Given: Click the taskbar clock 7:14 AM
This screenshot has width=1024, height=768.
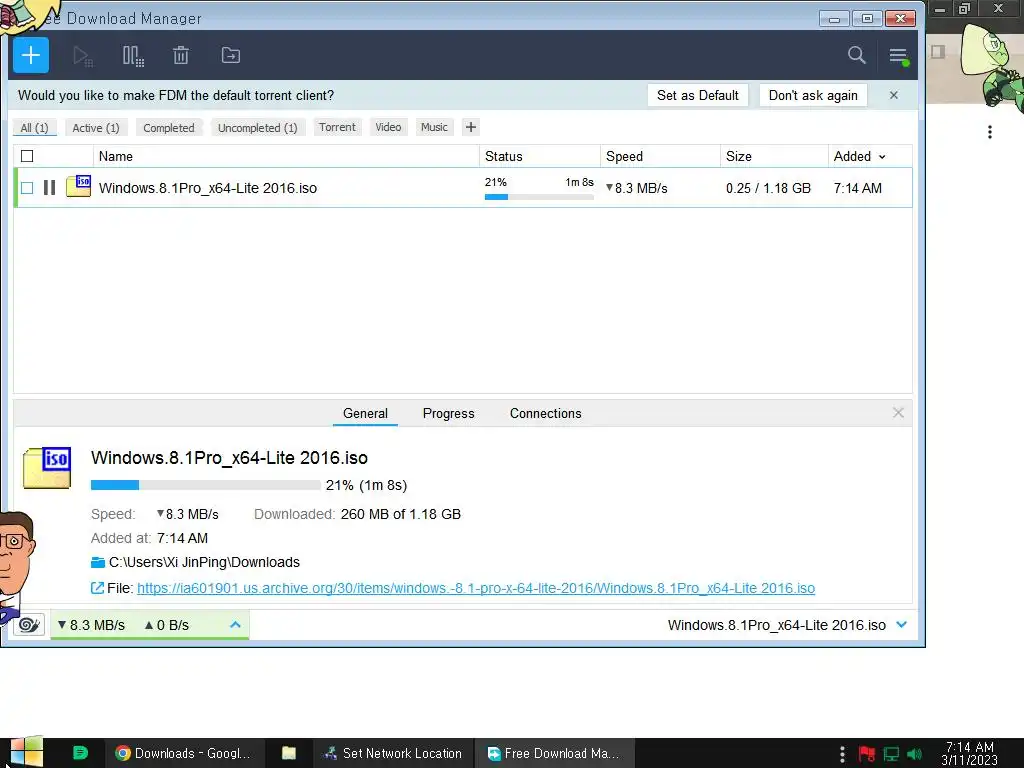Looking at the screenshot, I should pos(970,753).
